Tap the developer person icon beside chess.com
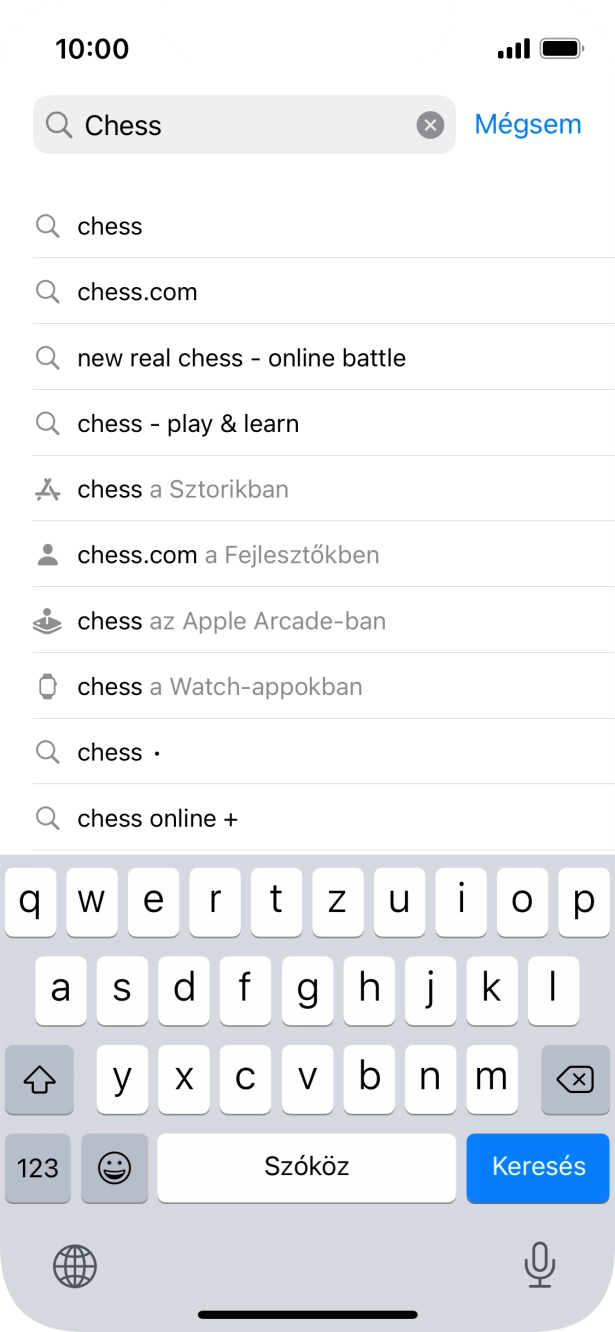The image size is (615, 1332). [x=47, y=555]
